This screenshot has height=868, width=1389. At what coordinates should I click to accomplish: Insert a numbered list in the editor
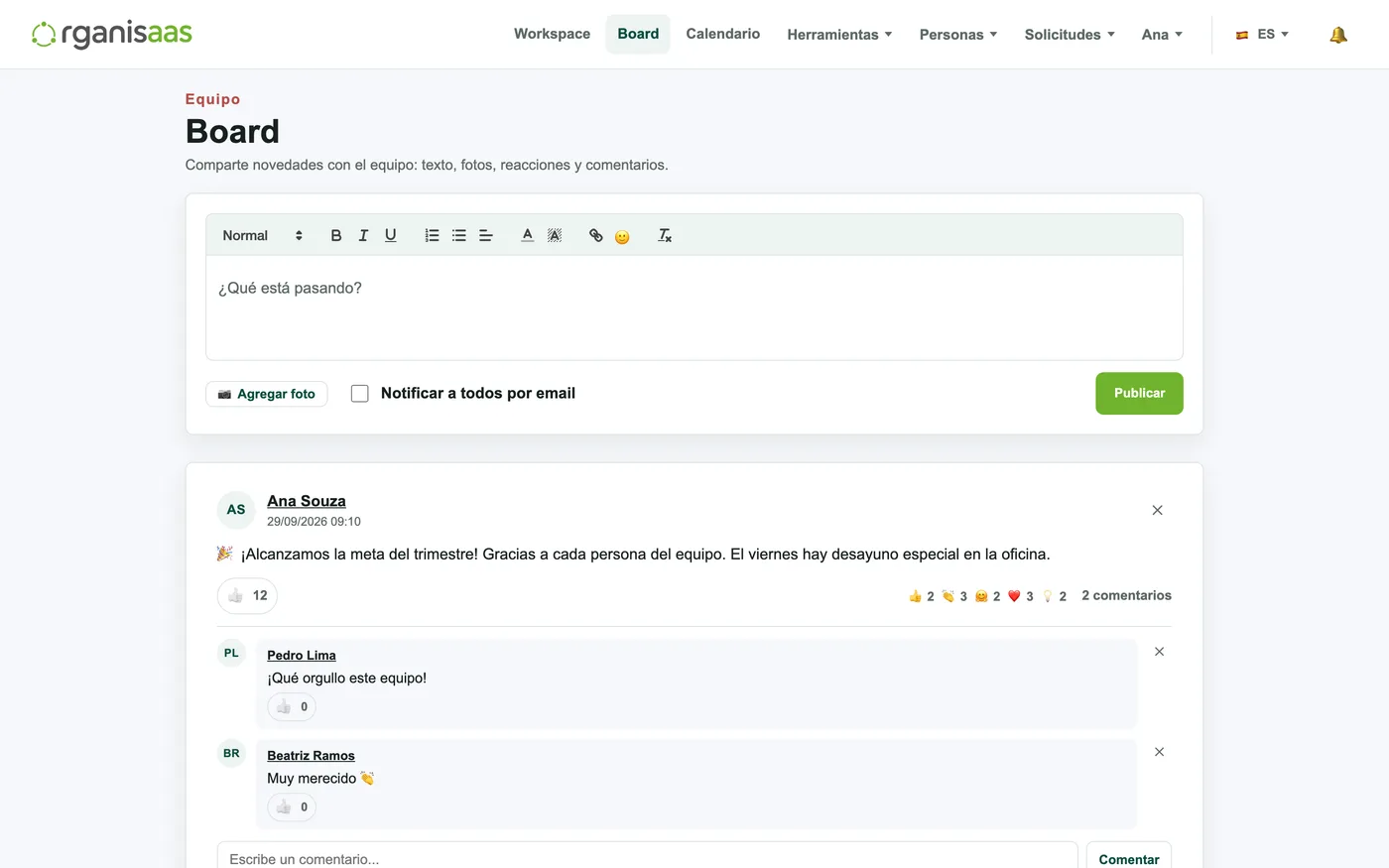[x=432, y=236]
